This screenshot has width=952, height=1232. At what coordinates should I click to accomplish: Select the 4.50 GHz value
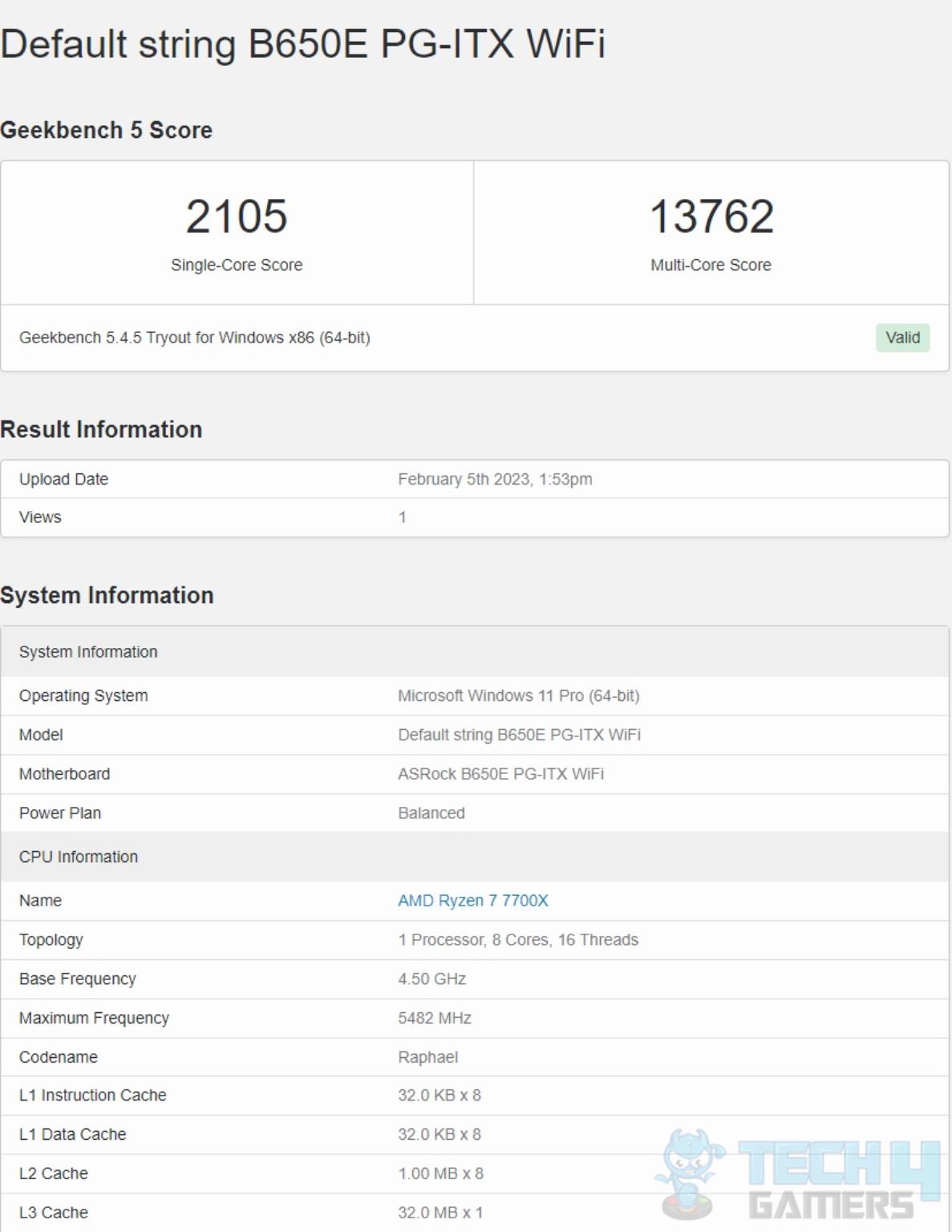tap(432, 979)
